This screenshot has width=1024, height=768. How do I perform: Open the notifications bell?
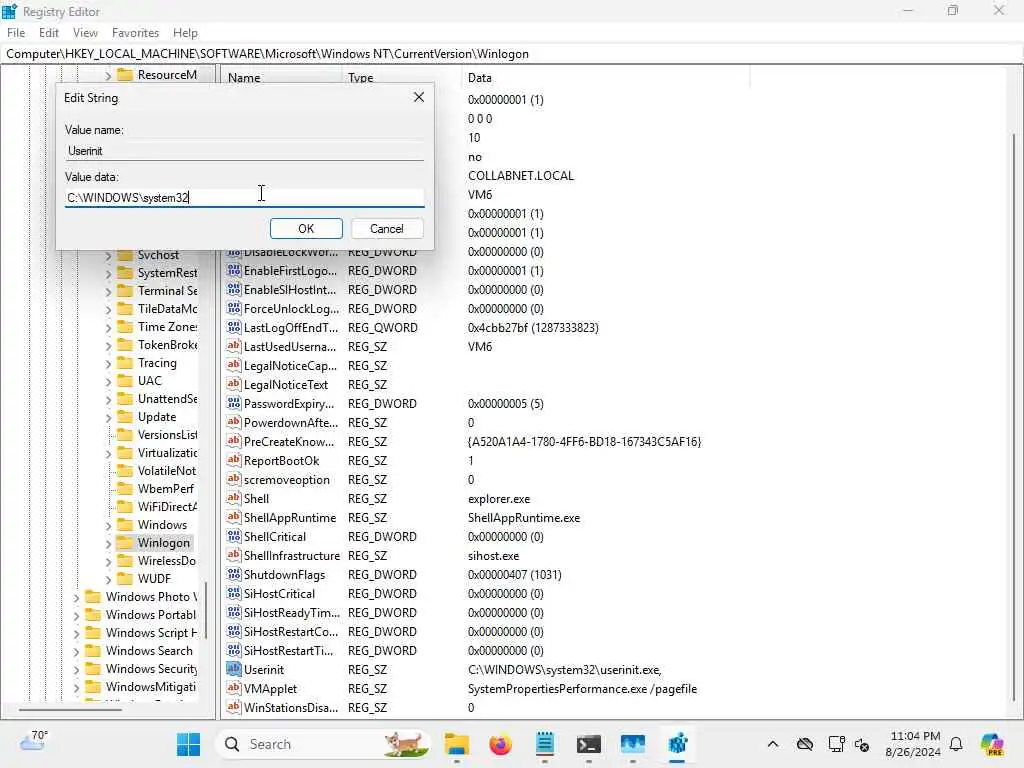pos(956,744)
